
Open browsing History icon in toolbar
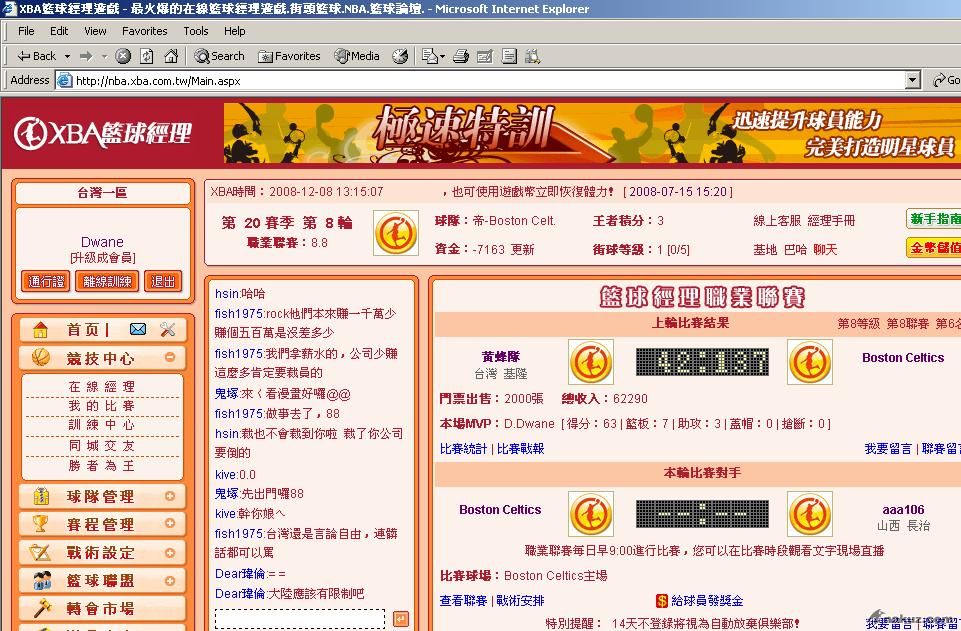tap(400, 56)
